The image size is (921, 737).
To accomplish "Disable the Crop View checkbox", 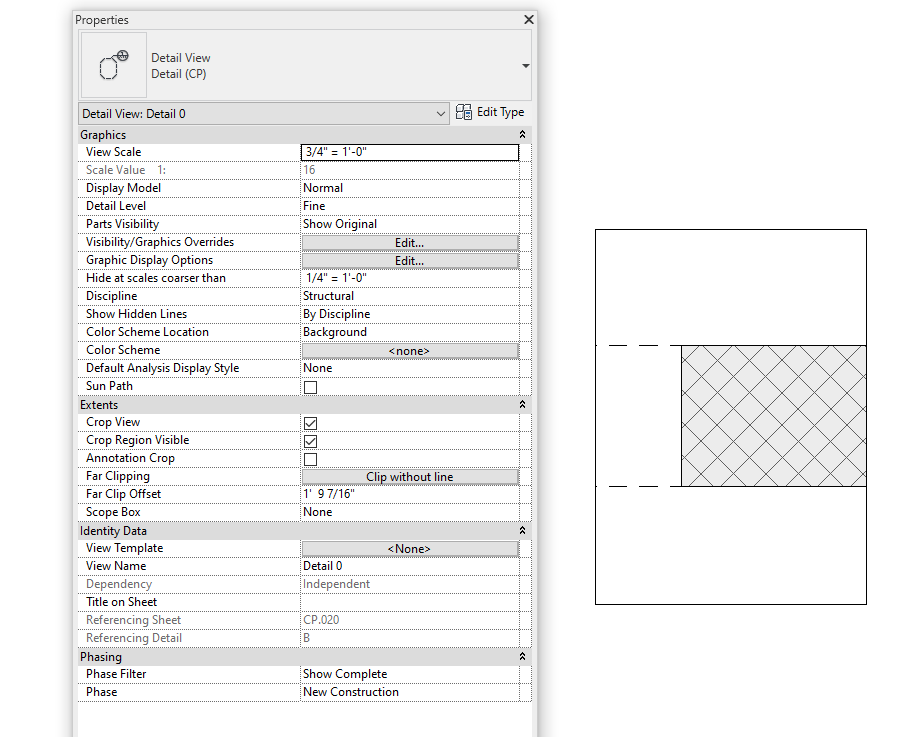I will pyautogui.click(x=310, y=422).
